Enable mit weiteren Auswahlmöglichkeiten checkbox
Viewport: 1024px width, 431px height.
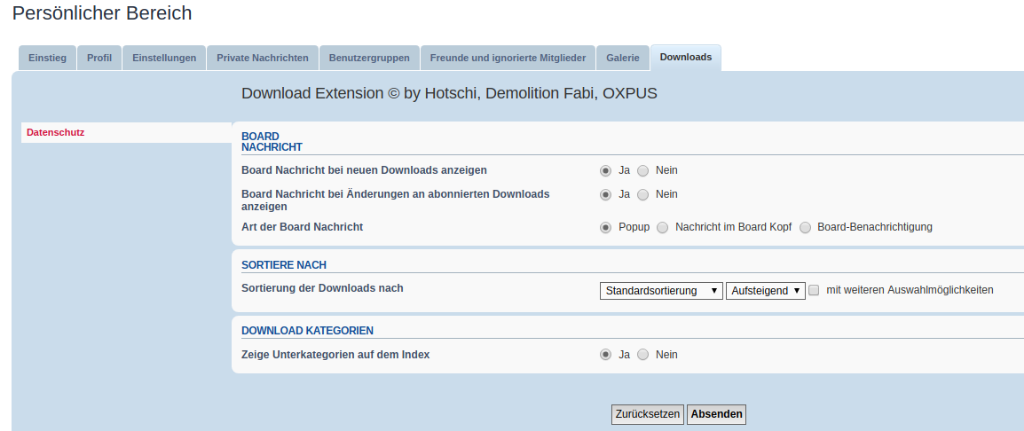coord(814,290)
